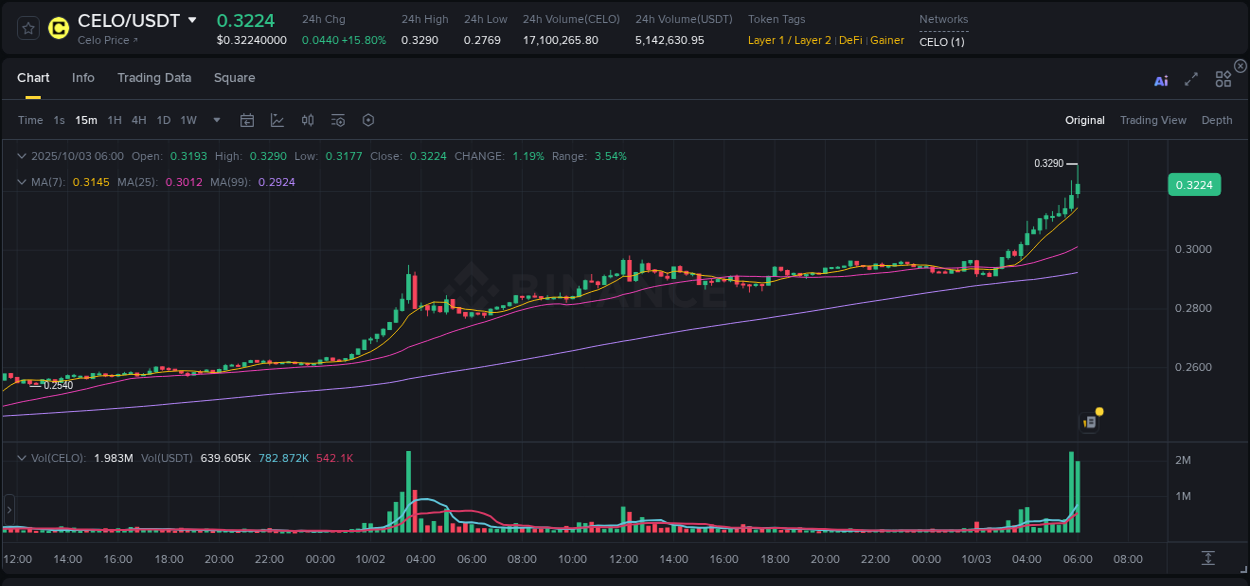Collapse the OHLC price info row

click(22, 156)
